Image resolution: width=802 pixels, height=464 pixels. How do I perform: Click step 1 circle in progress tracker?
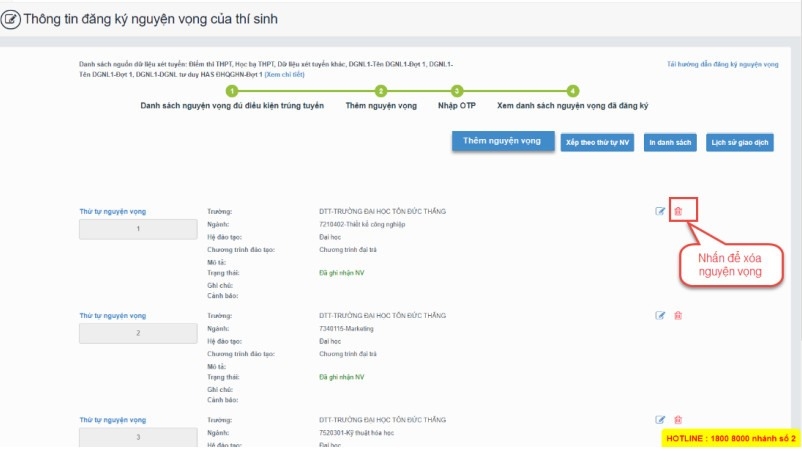(232, 91)
